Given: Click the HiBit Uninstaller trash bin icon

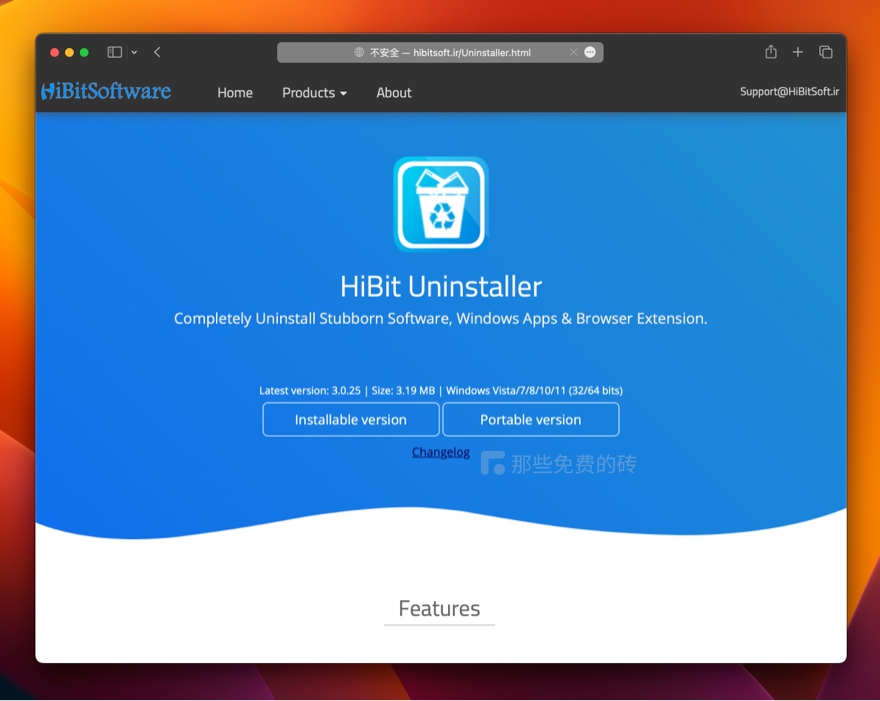Looking at the screenshot, I should tap(441, 204).
